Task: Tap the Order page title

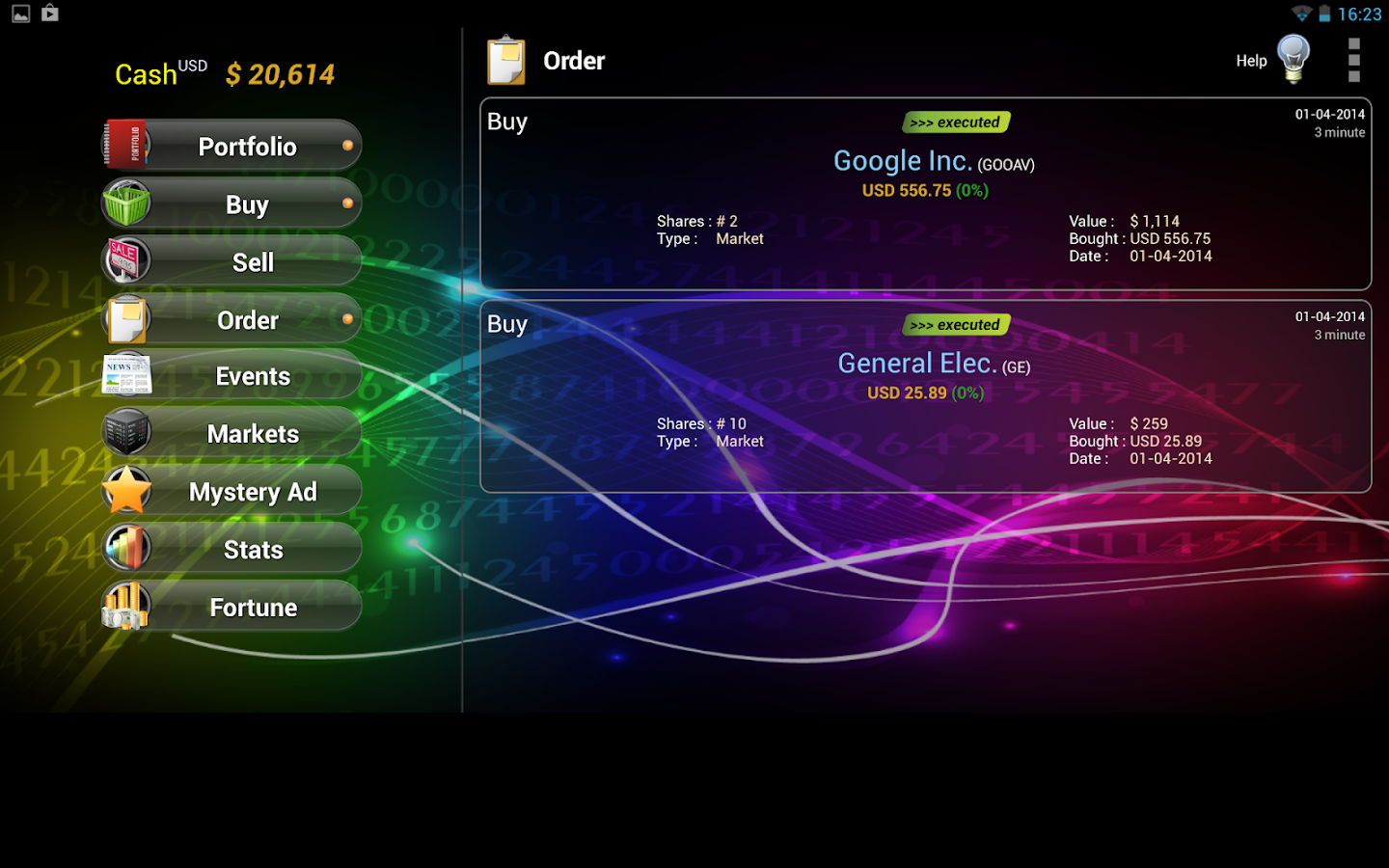Action: [x=574, y=61]
